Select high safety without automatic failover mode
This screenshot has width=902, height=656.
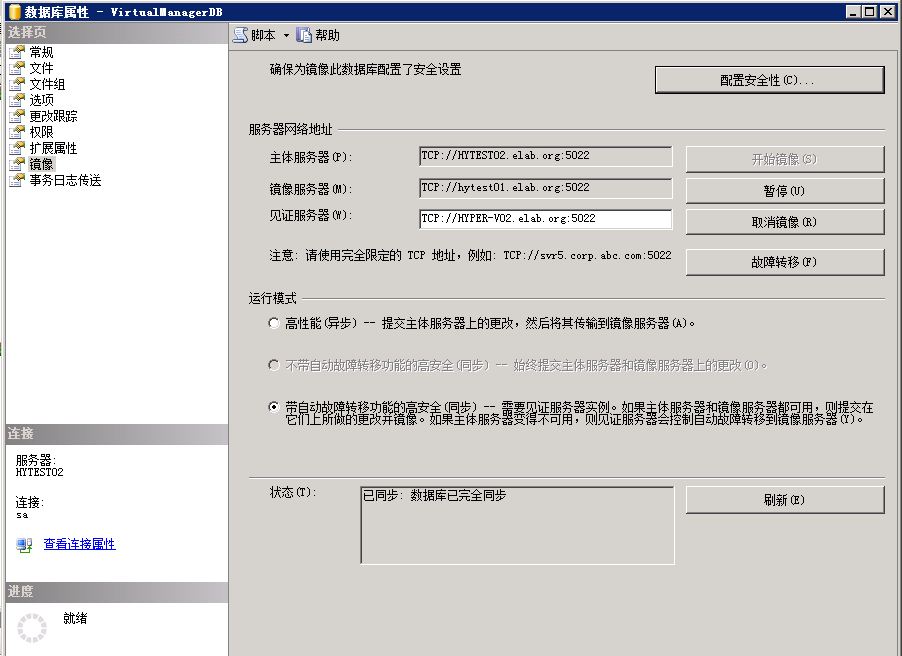coord(274,364)
